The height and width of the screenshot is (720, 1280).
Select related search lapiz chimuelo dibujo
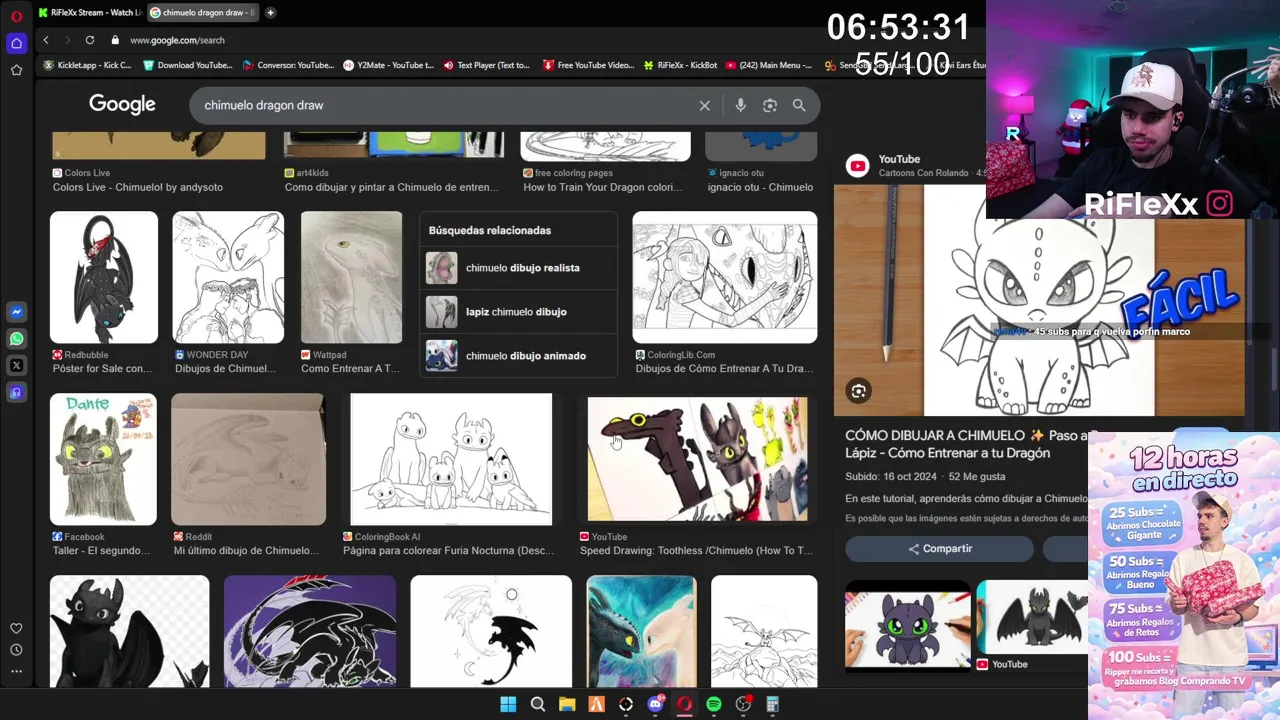coord(518,312)
